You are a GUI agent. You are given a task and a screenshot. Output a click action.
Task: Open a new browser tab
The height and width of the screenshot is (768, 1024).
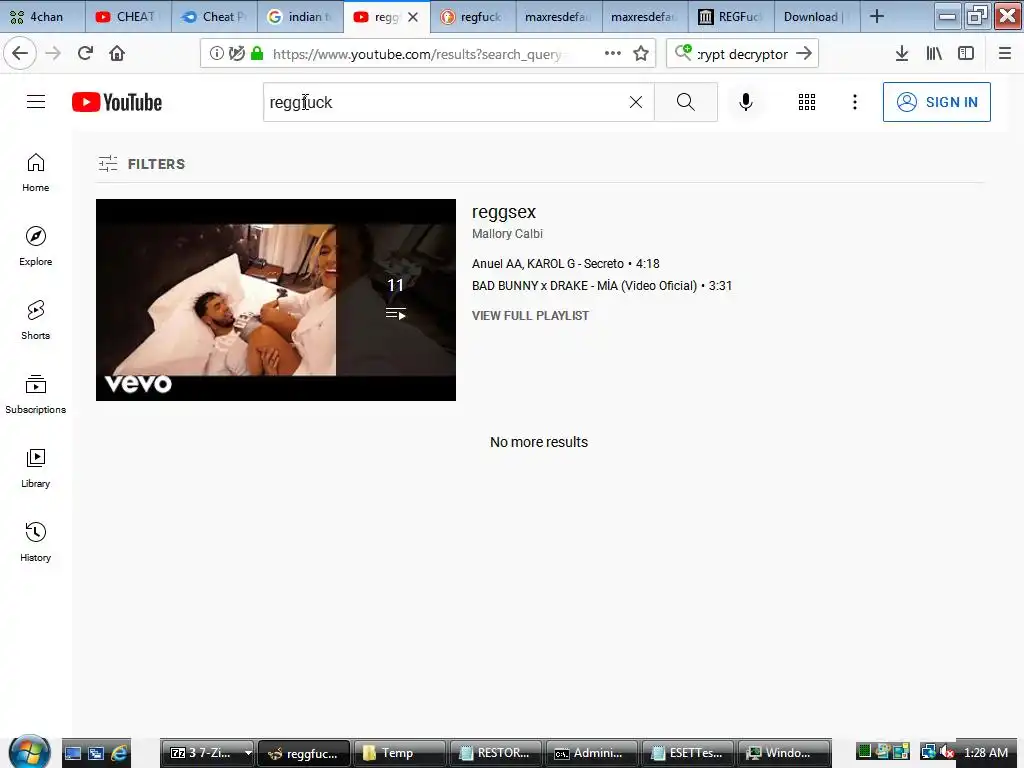point(877,17)
